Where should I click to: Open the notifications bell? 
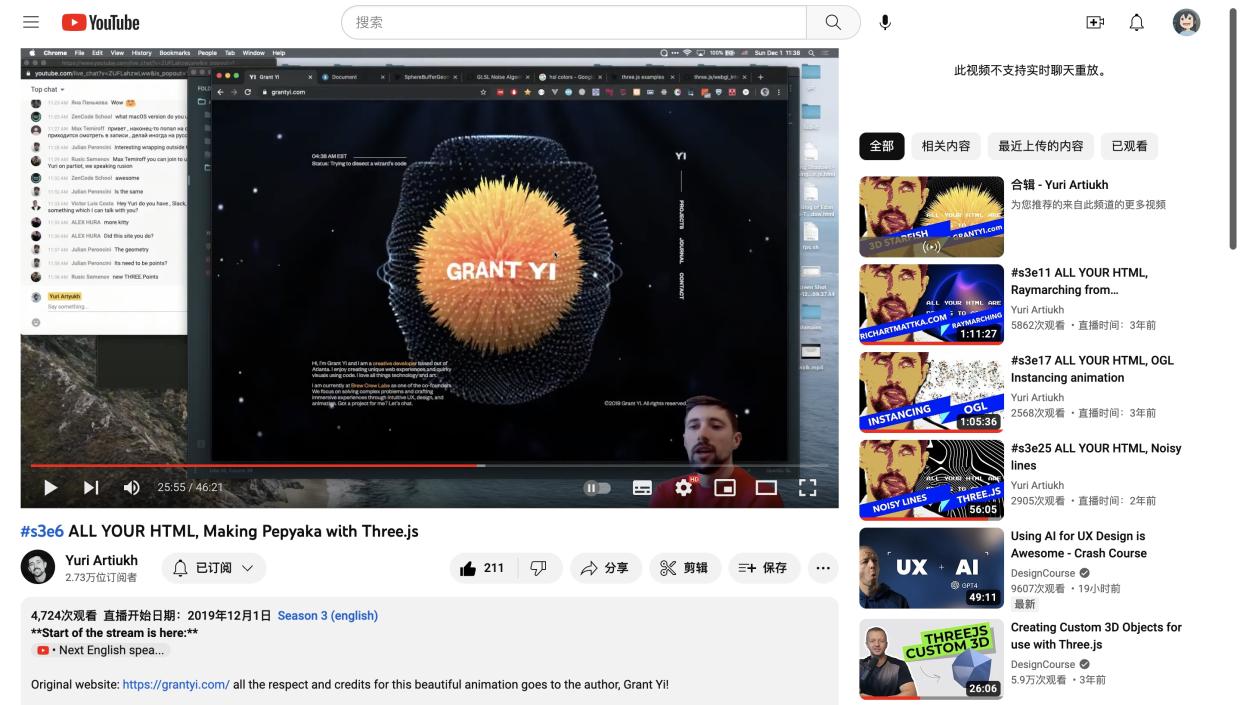(1137, 22)
